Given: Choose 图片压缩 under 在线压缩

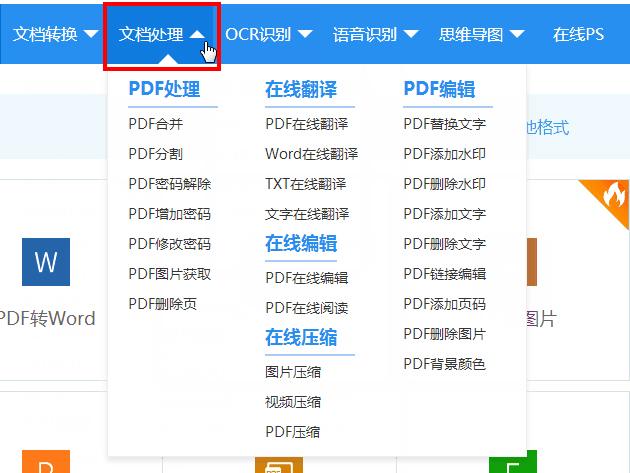Looking at the screenshot, I should (x=293, y=372).
